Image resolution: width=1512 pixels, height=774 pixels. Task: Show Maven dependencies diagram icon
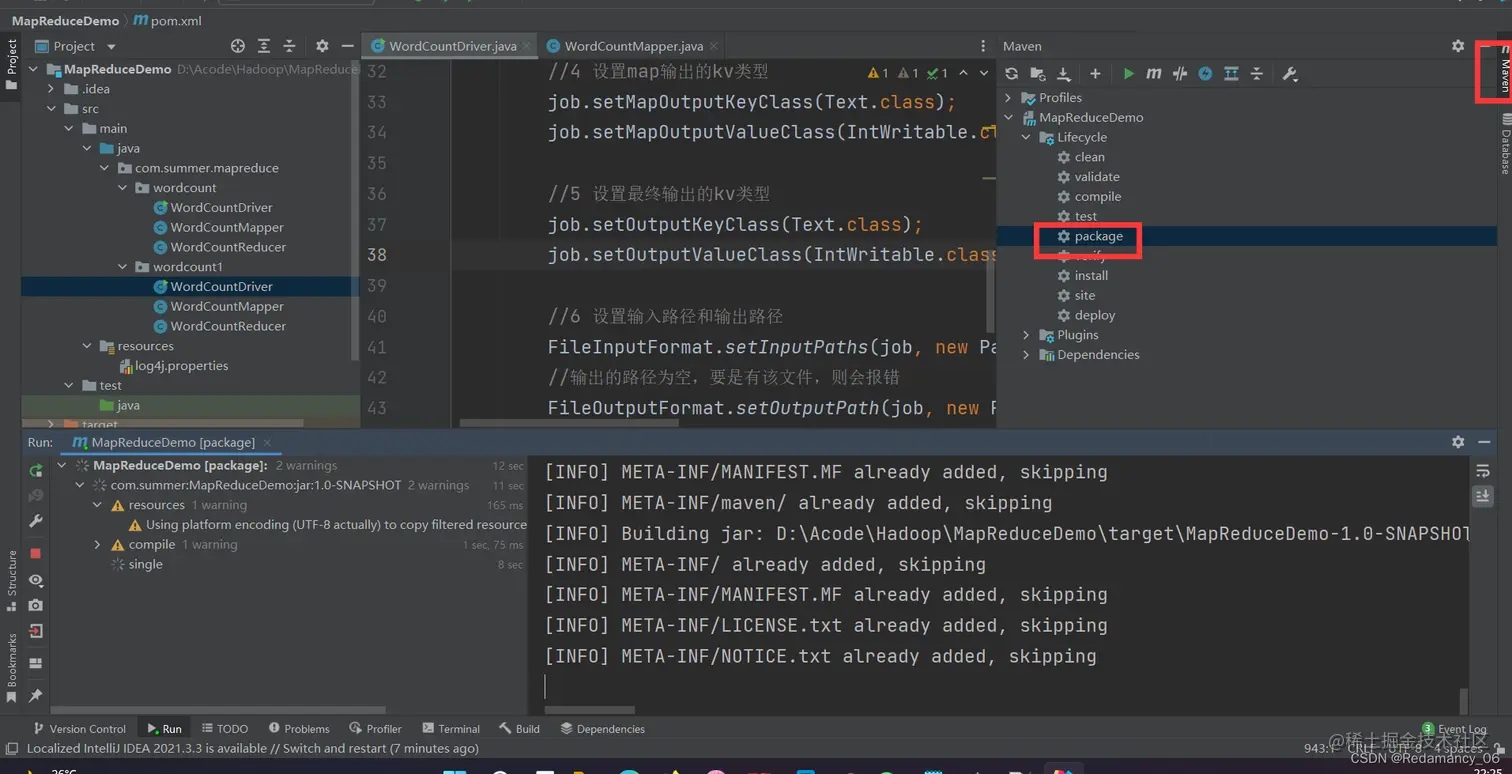pos(1231,74)
